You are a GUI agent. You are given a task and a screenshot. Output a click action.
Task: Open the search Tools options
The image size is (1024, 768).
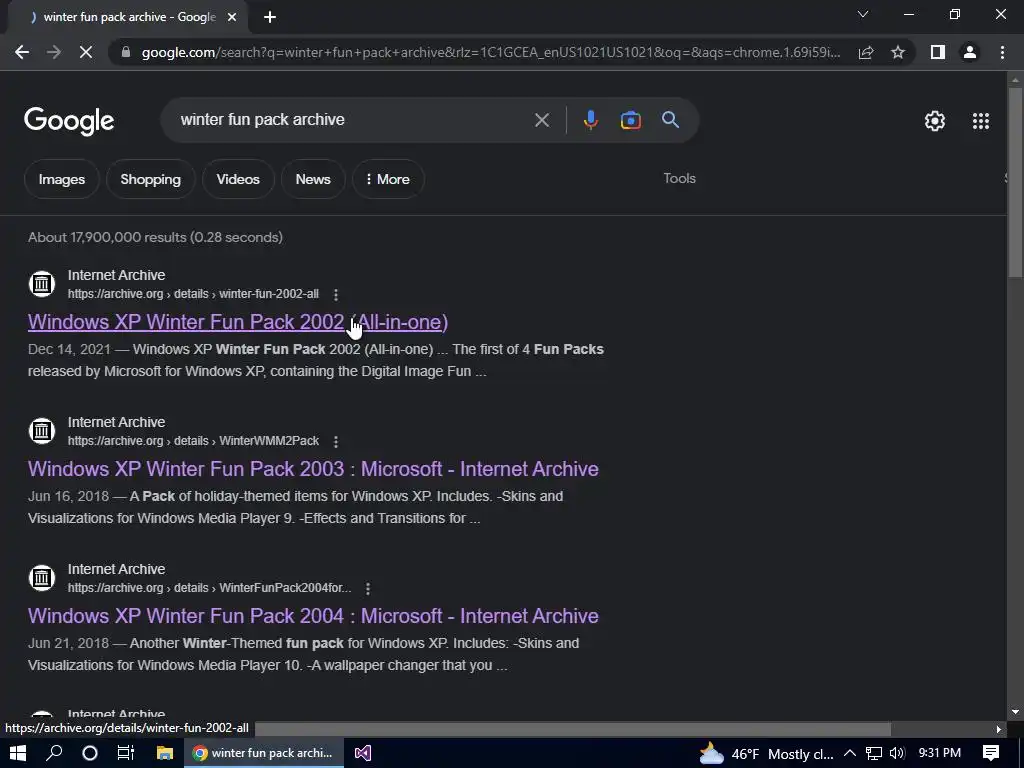click(679, 178)
